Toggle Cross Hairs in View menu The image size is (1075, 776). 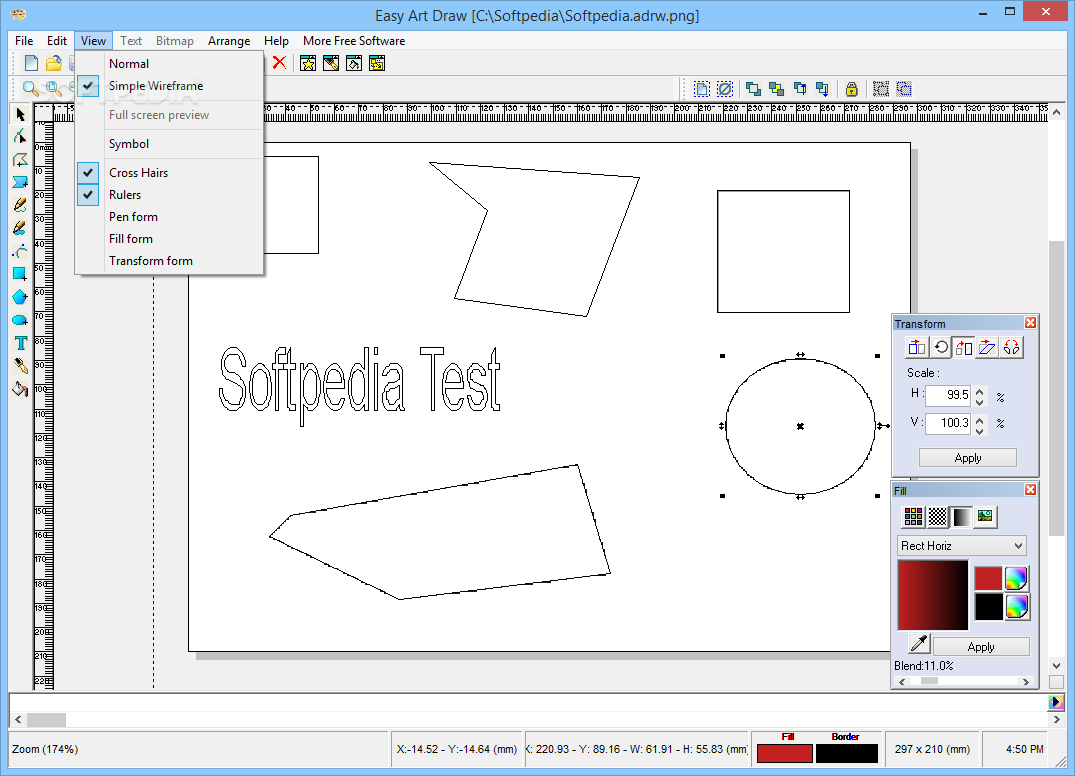tap(169, 173)
